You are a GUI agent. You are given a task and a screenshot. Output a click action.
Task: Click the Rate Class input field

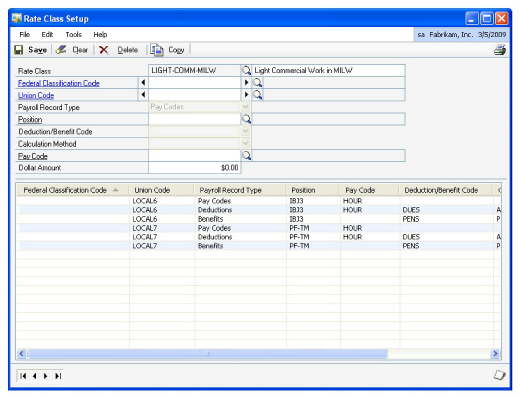tap(195, 70)
